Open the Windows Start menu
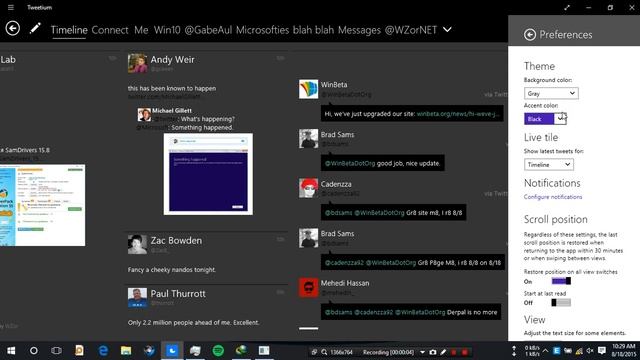Image resolution: width=640 pixels, height=360 pixels. click(x=11, y=351)
